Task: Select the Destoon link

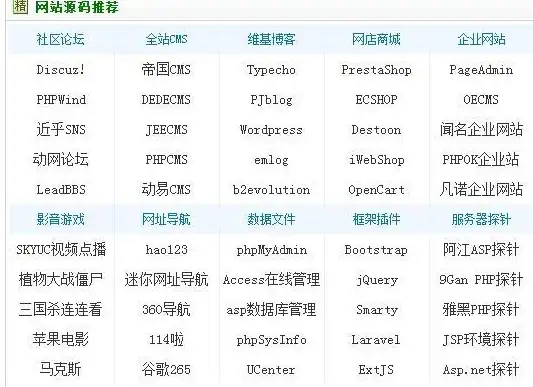Action: tap(376, 130)
